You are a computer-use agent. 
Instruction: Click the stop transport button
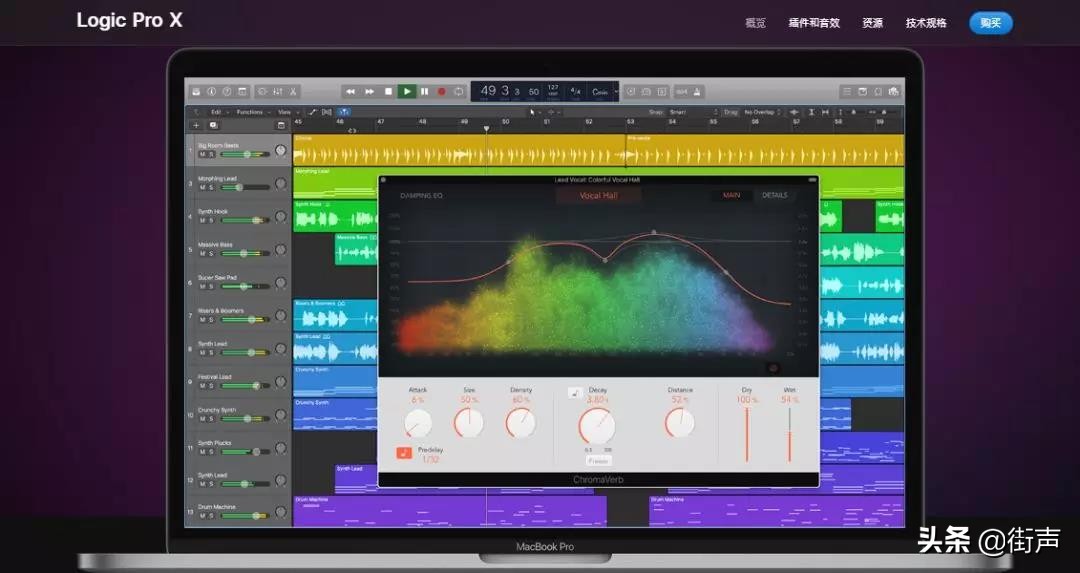[x=388, y=92]
